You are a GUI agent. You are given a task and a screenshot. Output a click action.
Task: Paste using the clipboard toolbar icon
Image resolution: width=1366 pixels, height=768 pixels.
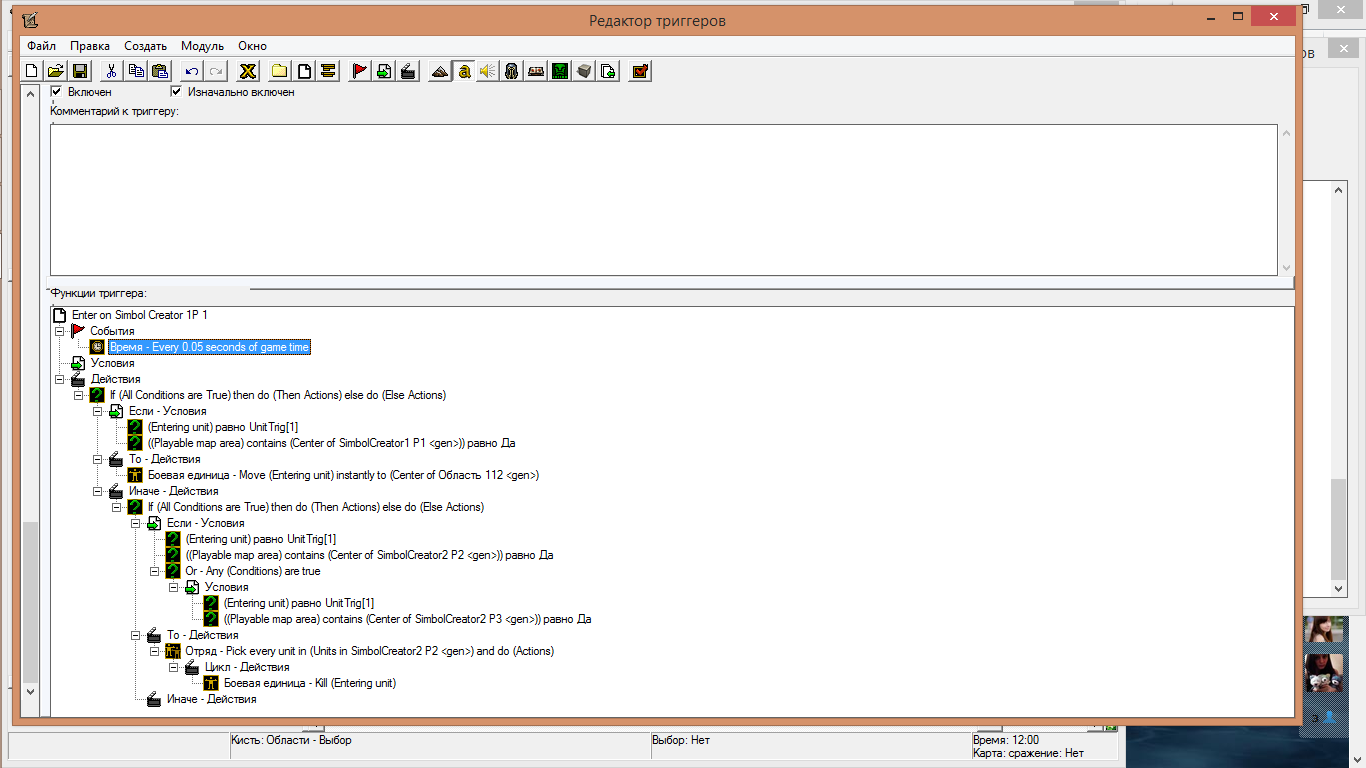click(159, 71)
